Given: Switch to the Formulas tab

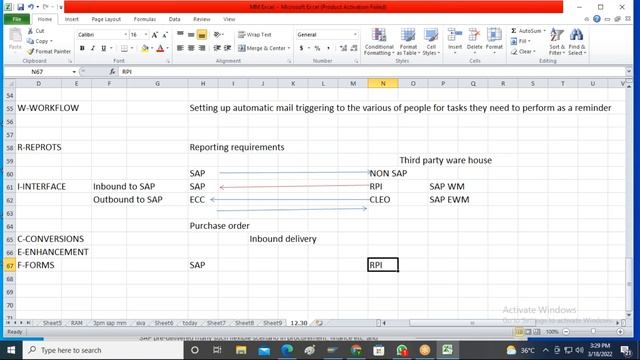Looking at the screenshot, I should tap(144, 19).
